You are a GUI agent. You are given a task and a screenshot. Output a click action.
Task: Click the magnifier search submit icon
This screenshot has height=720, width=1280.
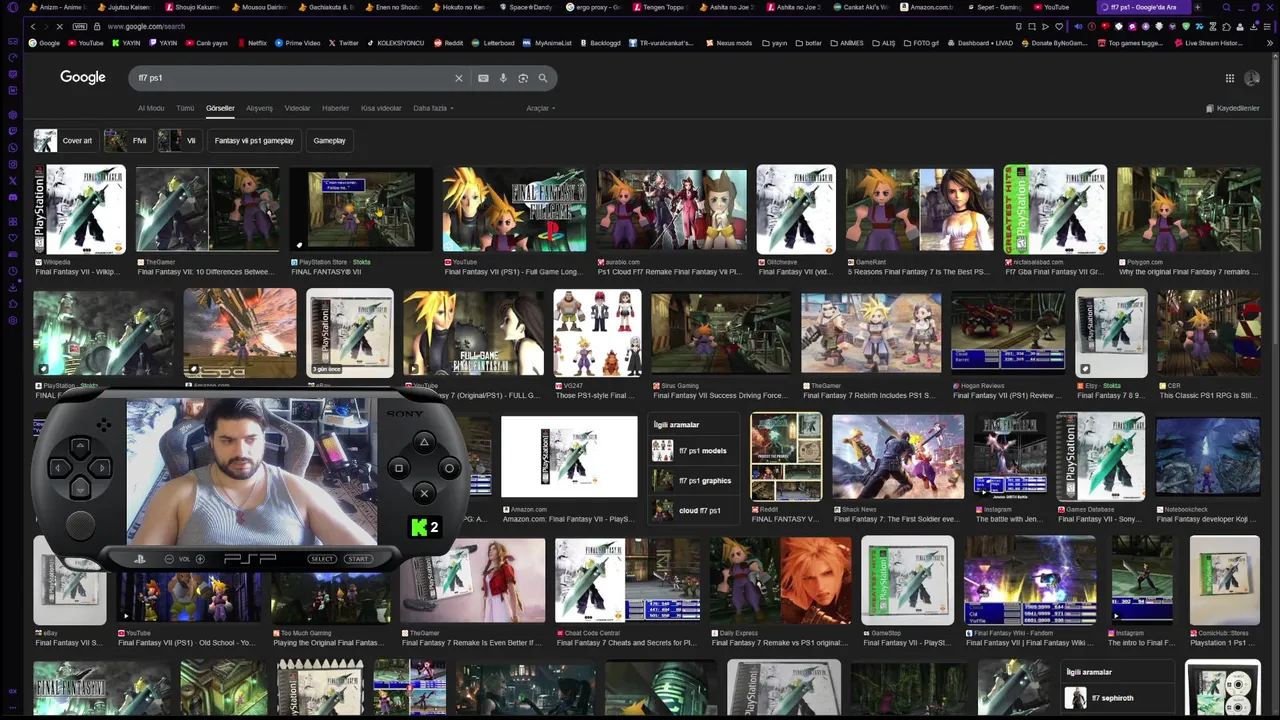point(543,78)
